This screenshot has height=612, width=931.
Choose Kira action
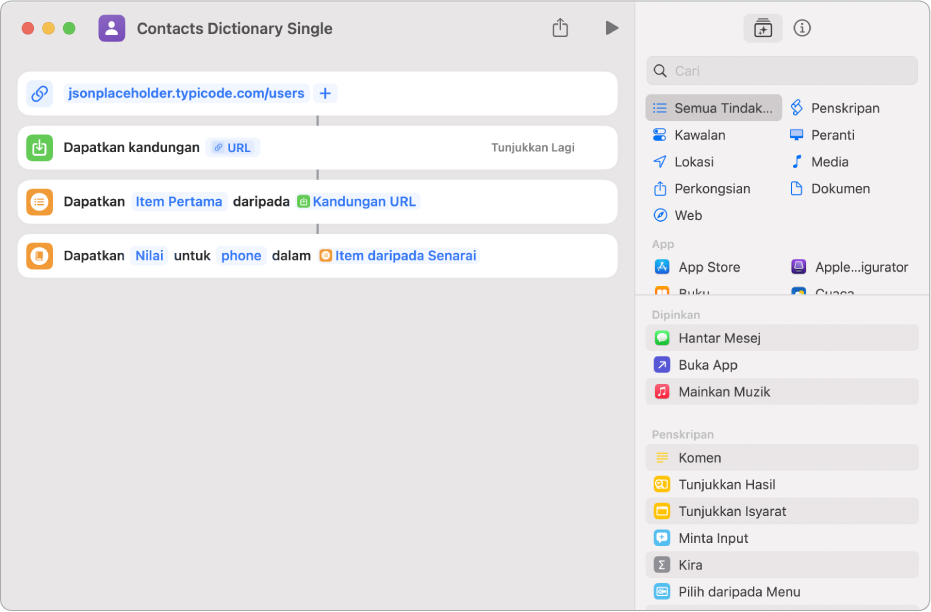tap(782, 565)
